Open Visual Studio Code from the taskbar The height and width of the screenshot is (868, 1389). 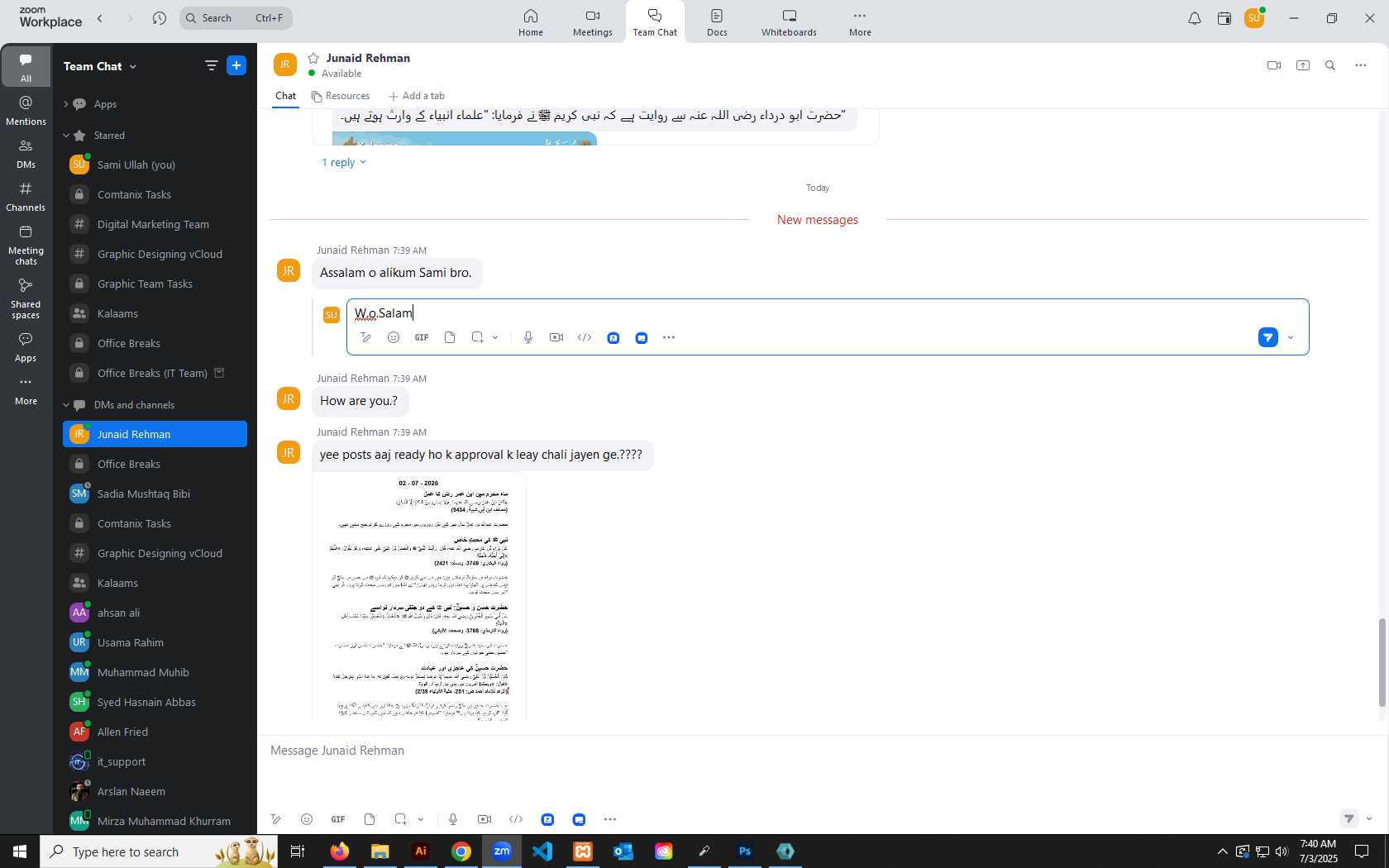click(x=542, y=851)
